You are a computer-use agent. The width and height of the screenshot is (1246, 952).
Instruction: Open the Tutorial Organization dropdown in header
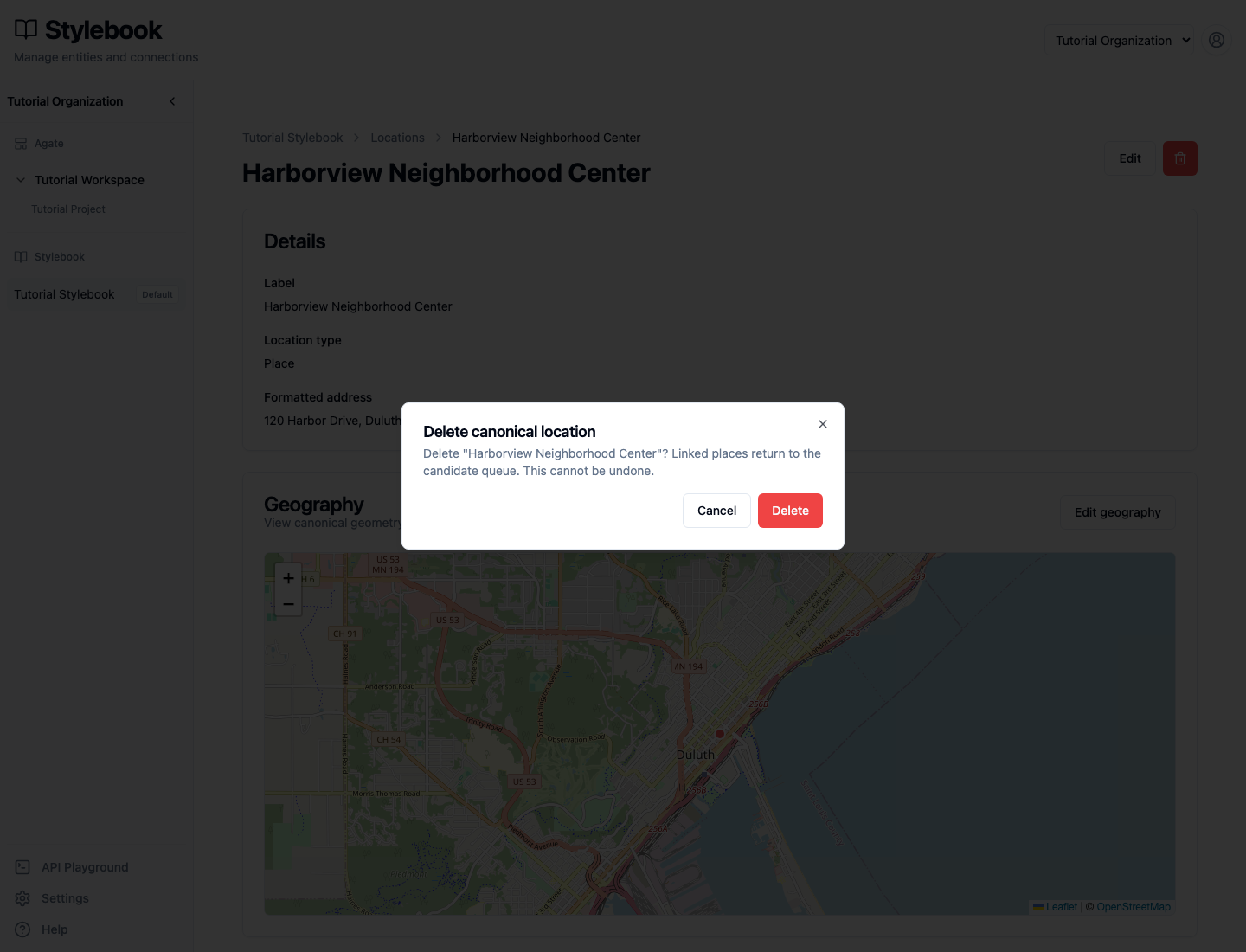coord(1120,41)
